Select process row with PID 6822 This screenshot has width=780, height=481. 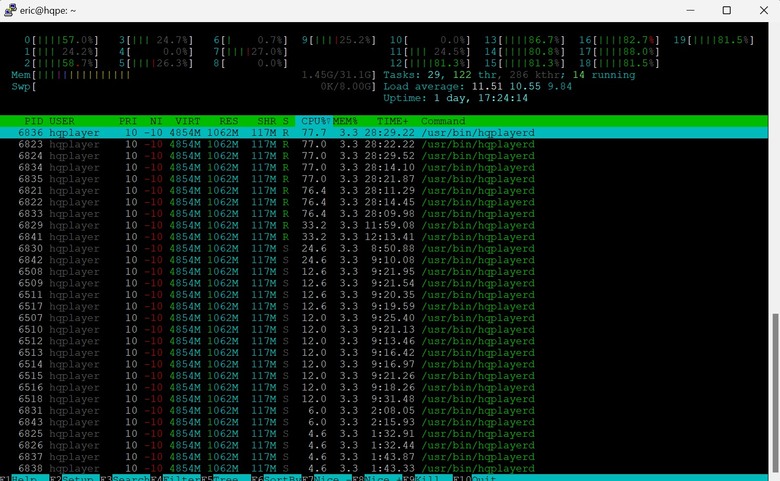(x=384, y=202)
